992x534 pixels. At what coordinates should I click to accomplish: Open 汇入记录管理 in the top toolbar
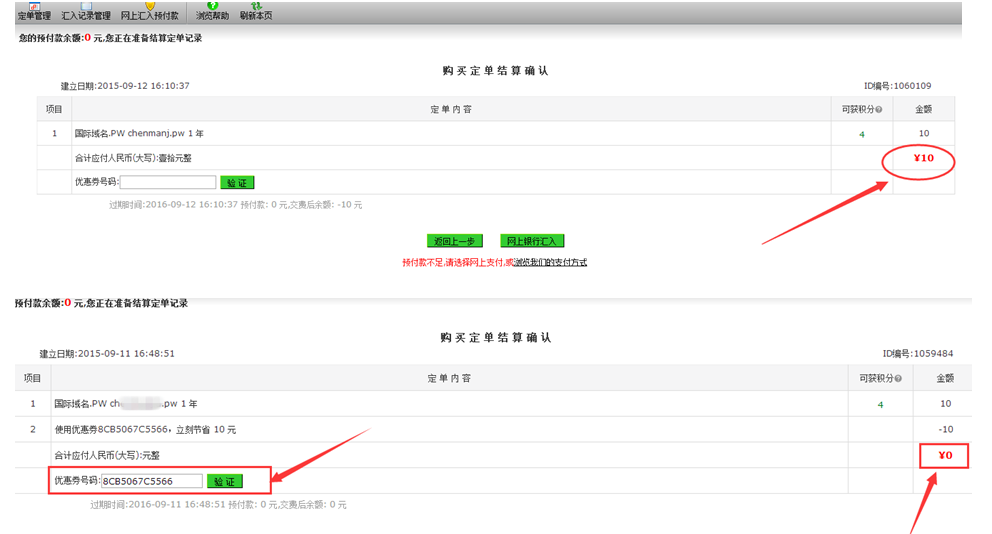(86, 11)
